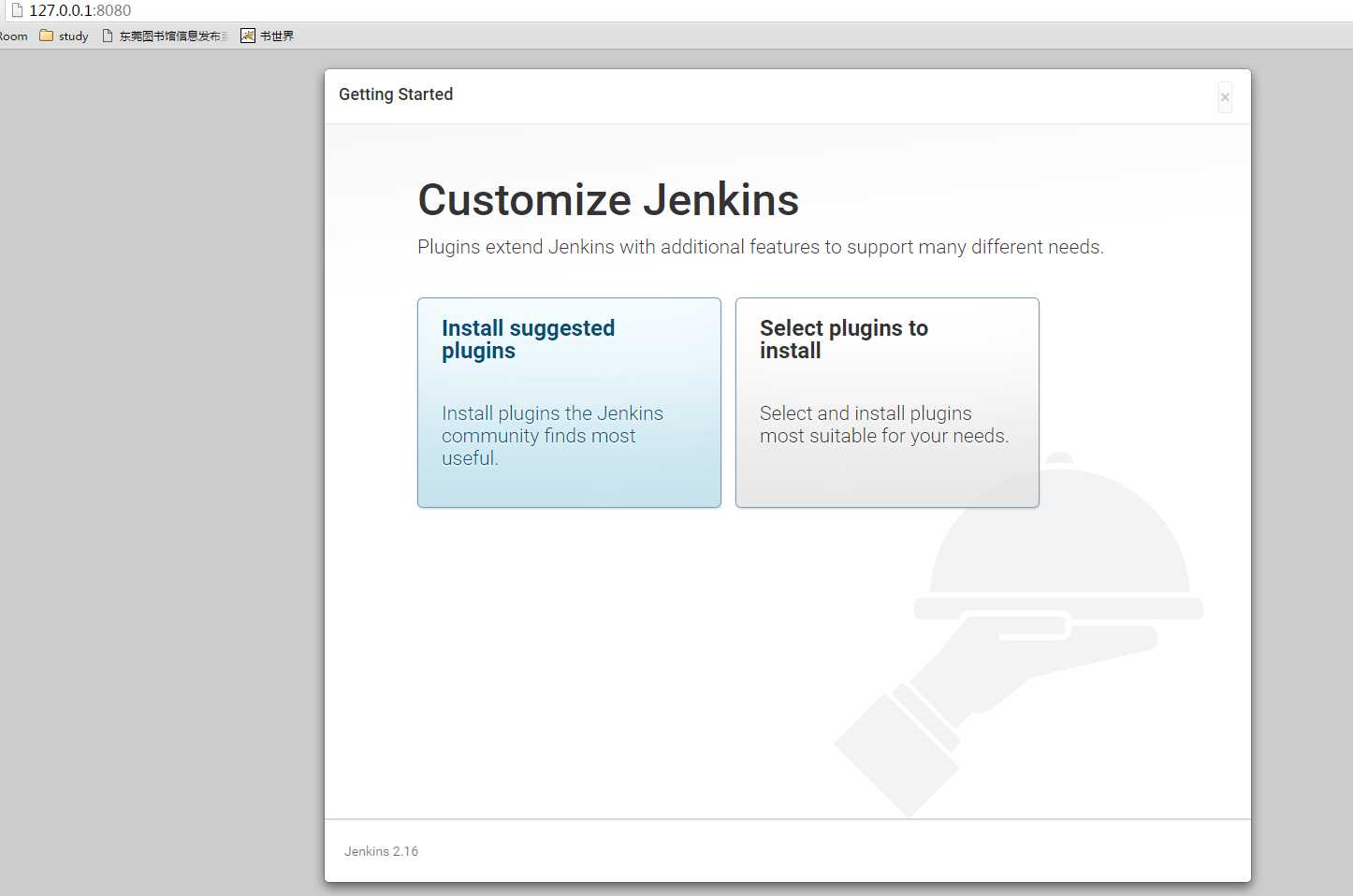The width and height of the screenshot is (1353, 896).
Task: Open the 书世界 bookmark
Action: [268, 36]
